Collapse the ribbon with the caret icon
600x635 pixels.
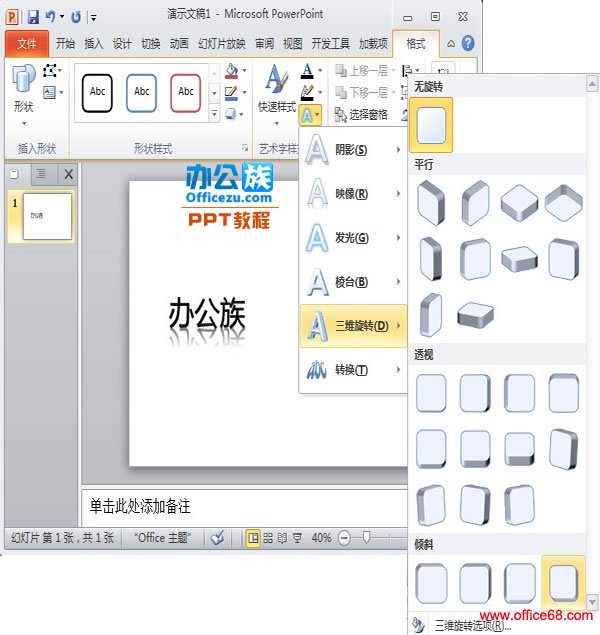(x=451, y=43)
